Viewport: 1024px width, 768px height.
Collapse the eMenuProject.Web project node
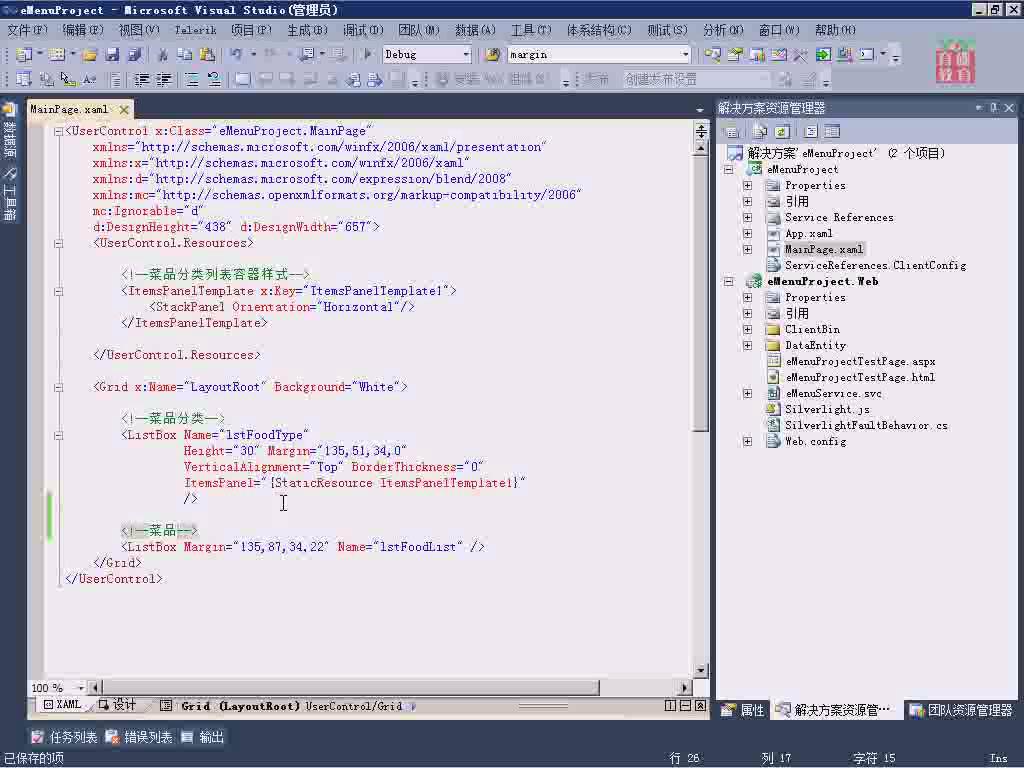(728, 281)
